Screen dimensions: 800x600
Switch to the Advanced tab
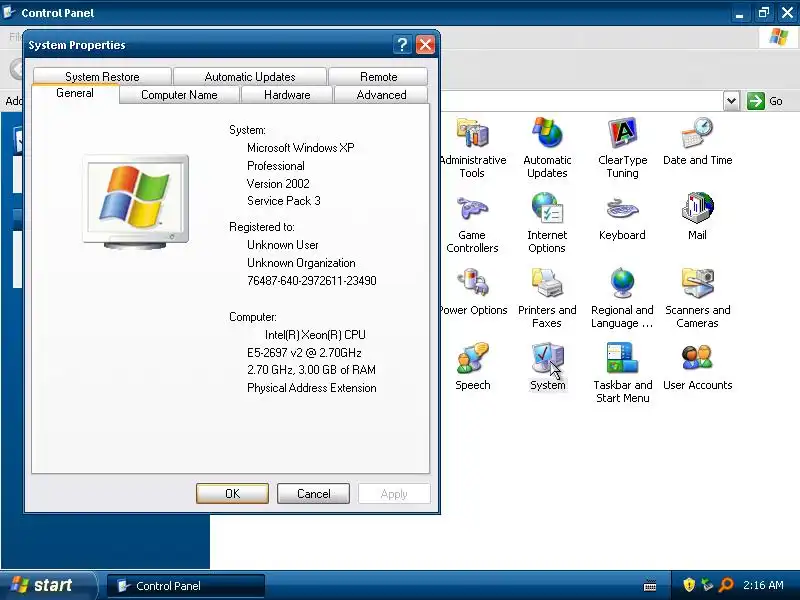381,95
